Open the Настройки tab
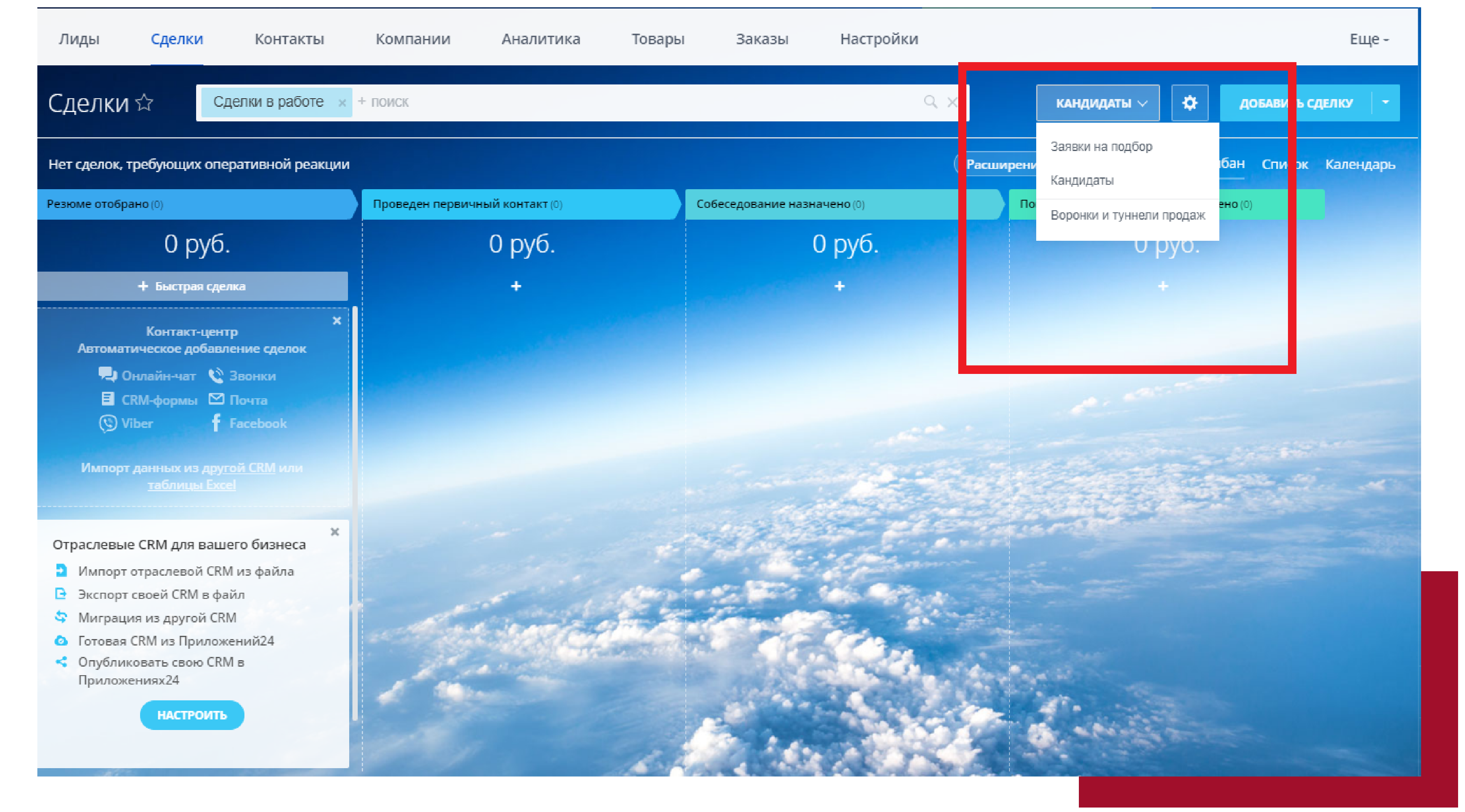Viewport: 1465px width, 812px height. tap(879, 39)
